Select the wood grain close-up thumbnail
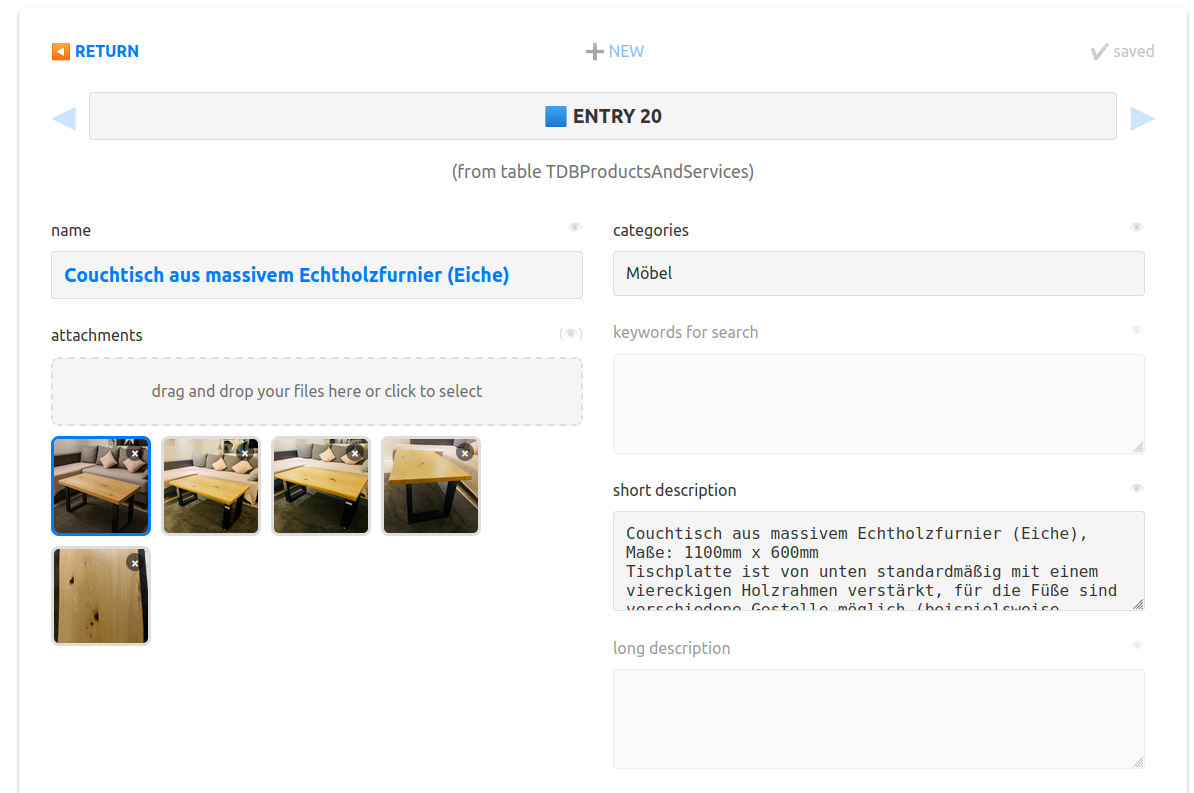The height and width of the screenshot is (793, 1194). (95, 600)
